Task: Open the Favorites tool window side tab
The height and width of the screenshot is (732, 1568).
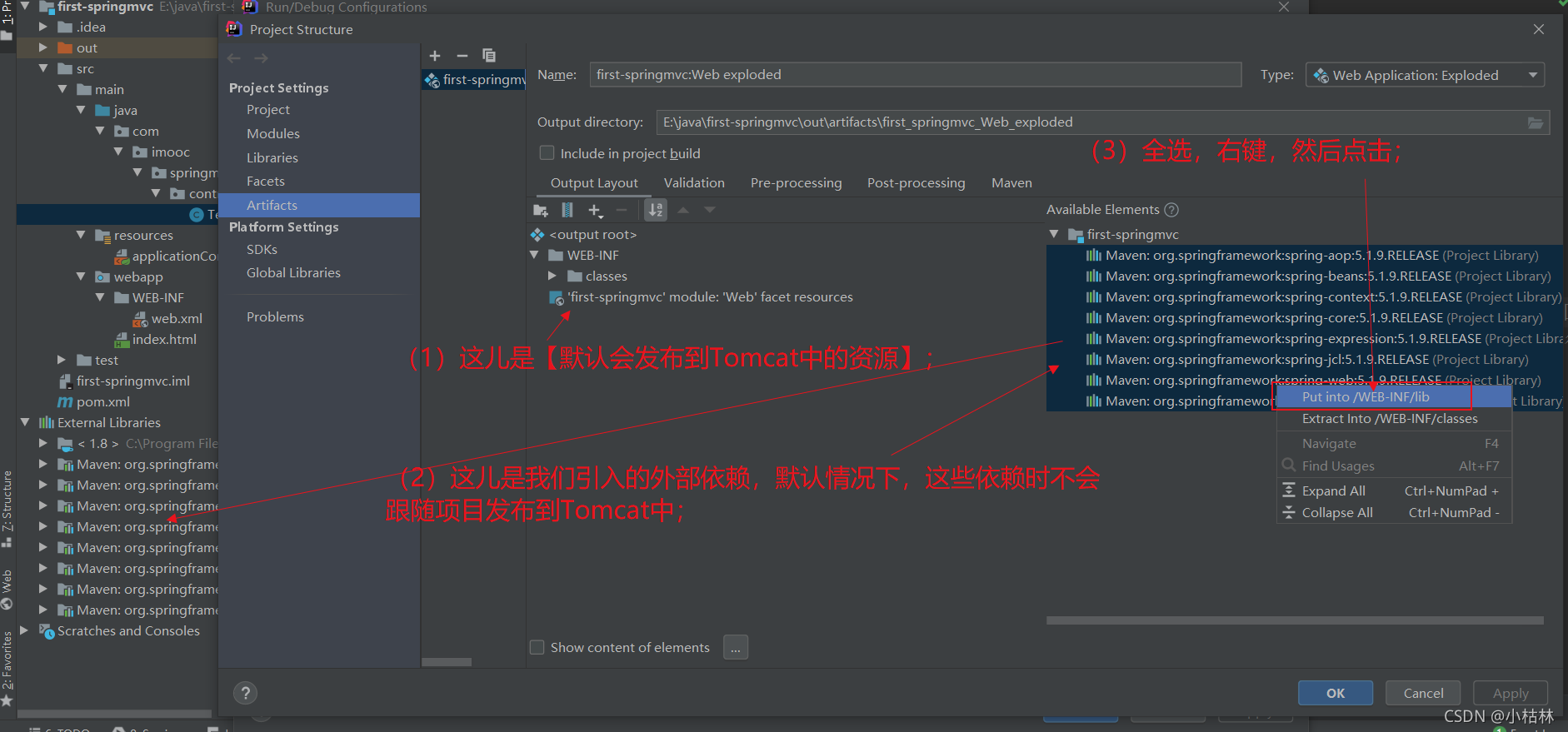Action: click(x=7, y=668)
